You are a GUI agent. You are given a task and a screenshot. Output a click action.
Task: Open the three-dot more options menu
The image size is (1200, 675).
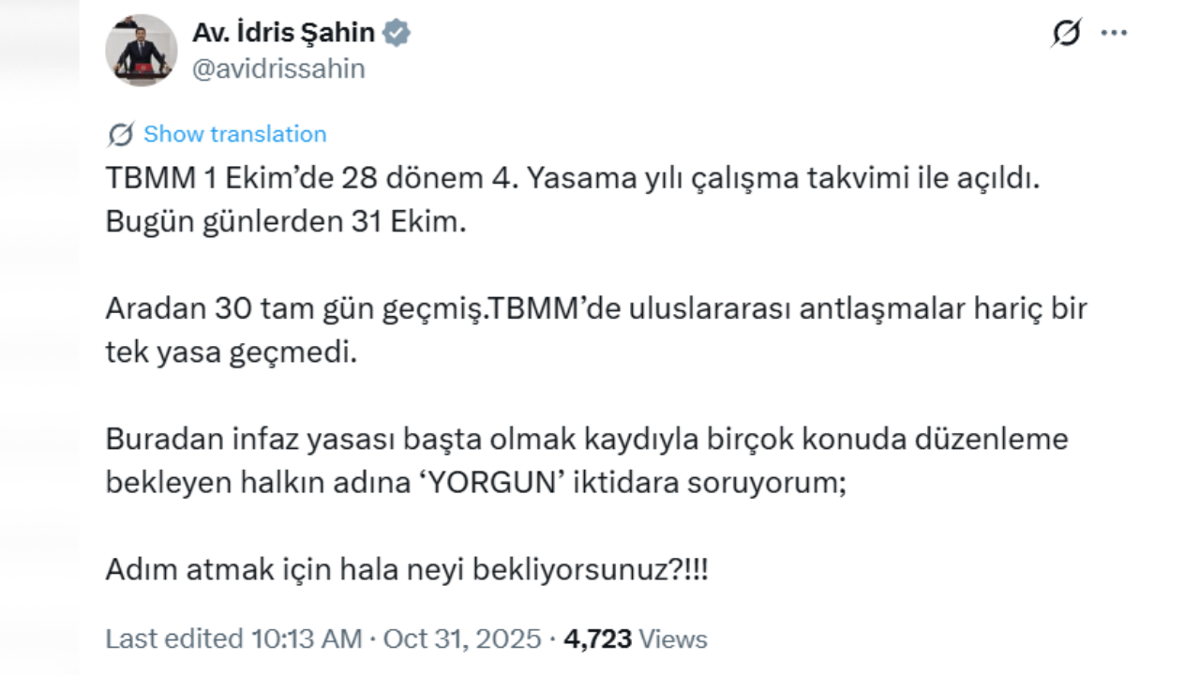1114,33
